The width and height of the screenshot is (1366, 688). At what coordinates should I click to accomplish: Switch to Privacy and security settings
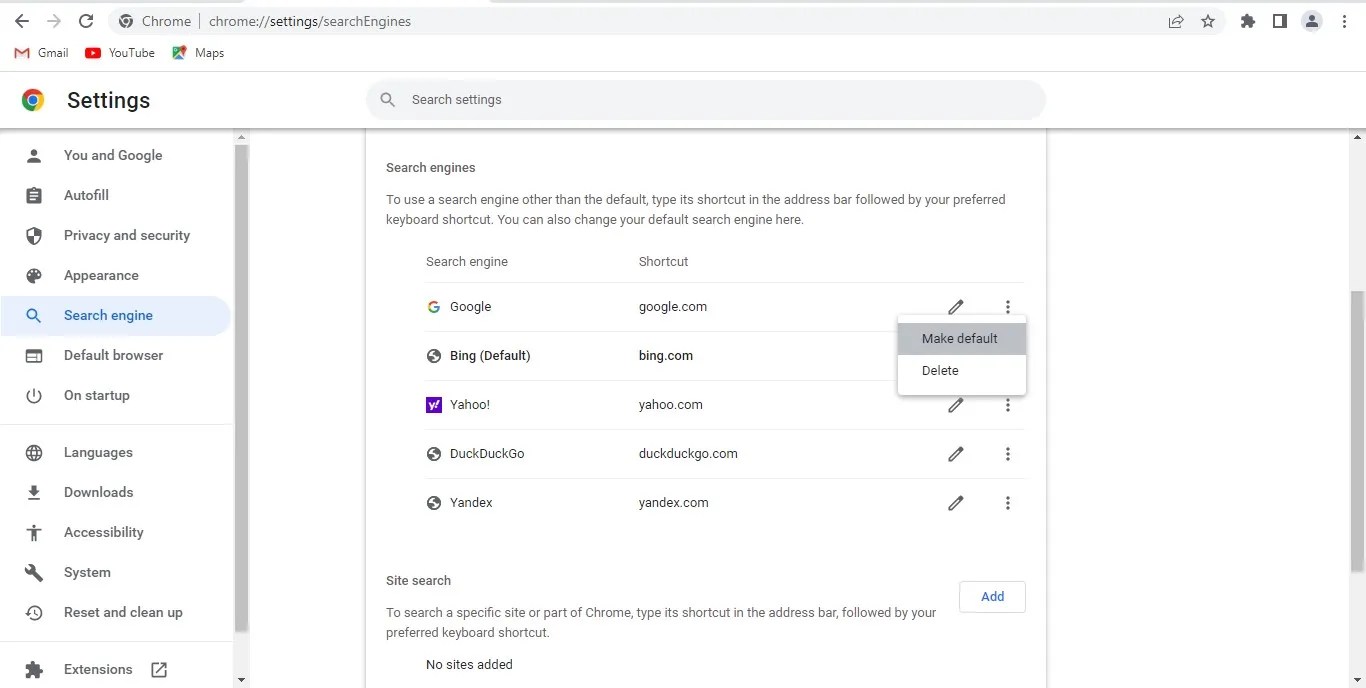(126, 235)
